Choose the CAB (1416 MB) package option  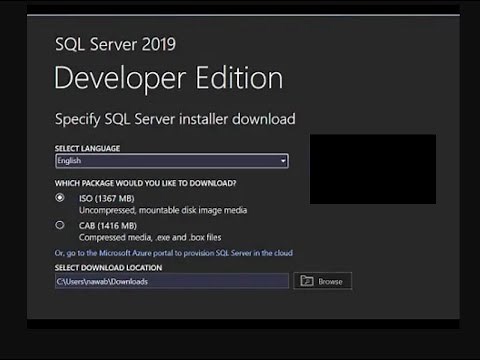(60, 225)
